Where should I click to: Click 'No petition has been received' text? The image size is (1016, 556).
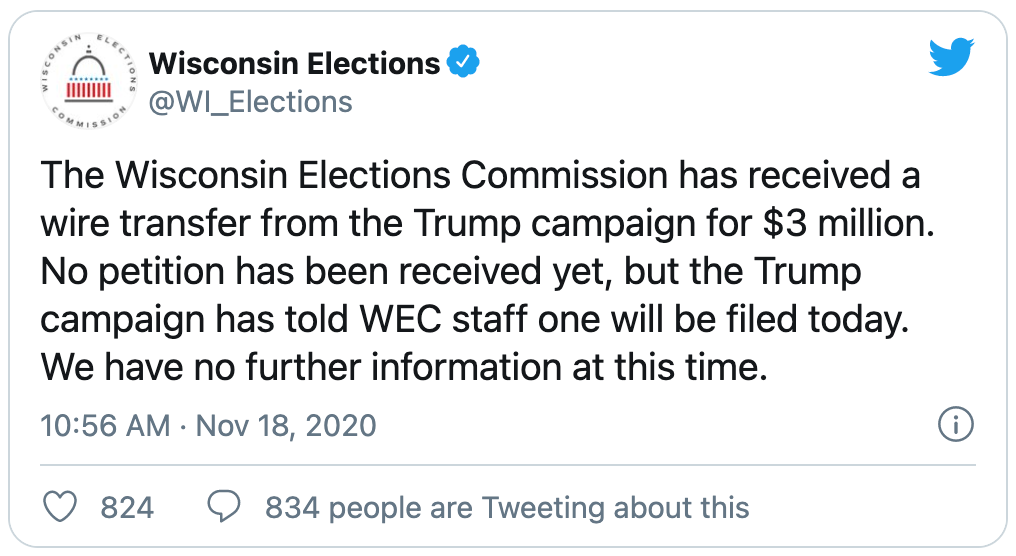click(x=291, y=272)
